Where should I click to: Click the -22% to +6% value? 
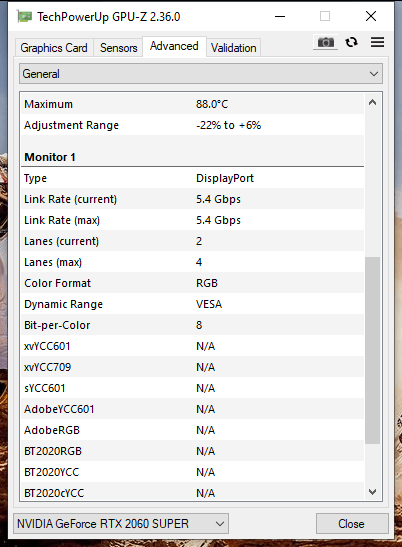tap(229, 125)
